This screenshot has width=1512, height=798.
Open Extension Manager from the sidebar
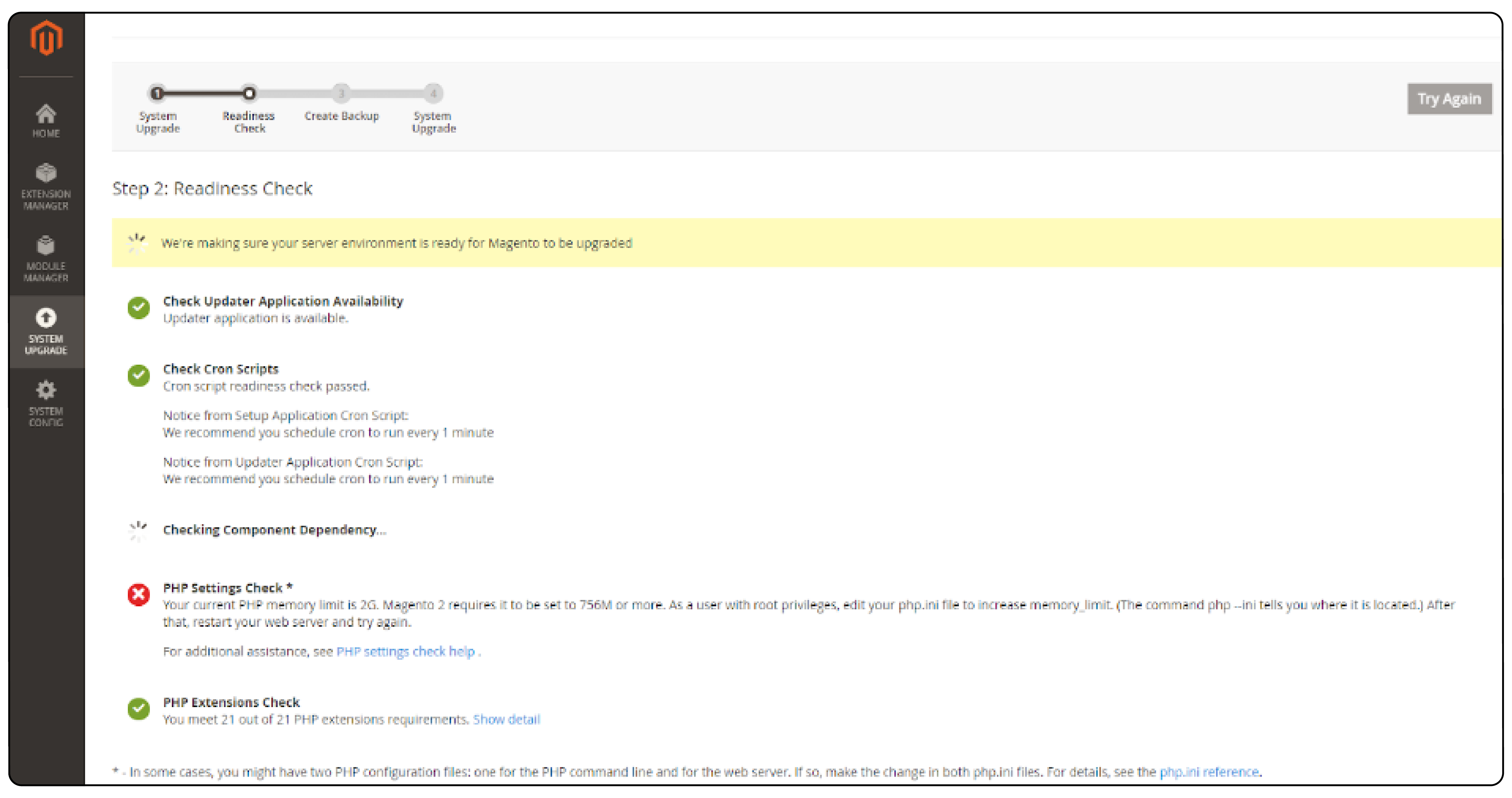[46, 187]
